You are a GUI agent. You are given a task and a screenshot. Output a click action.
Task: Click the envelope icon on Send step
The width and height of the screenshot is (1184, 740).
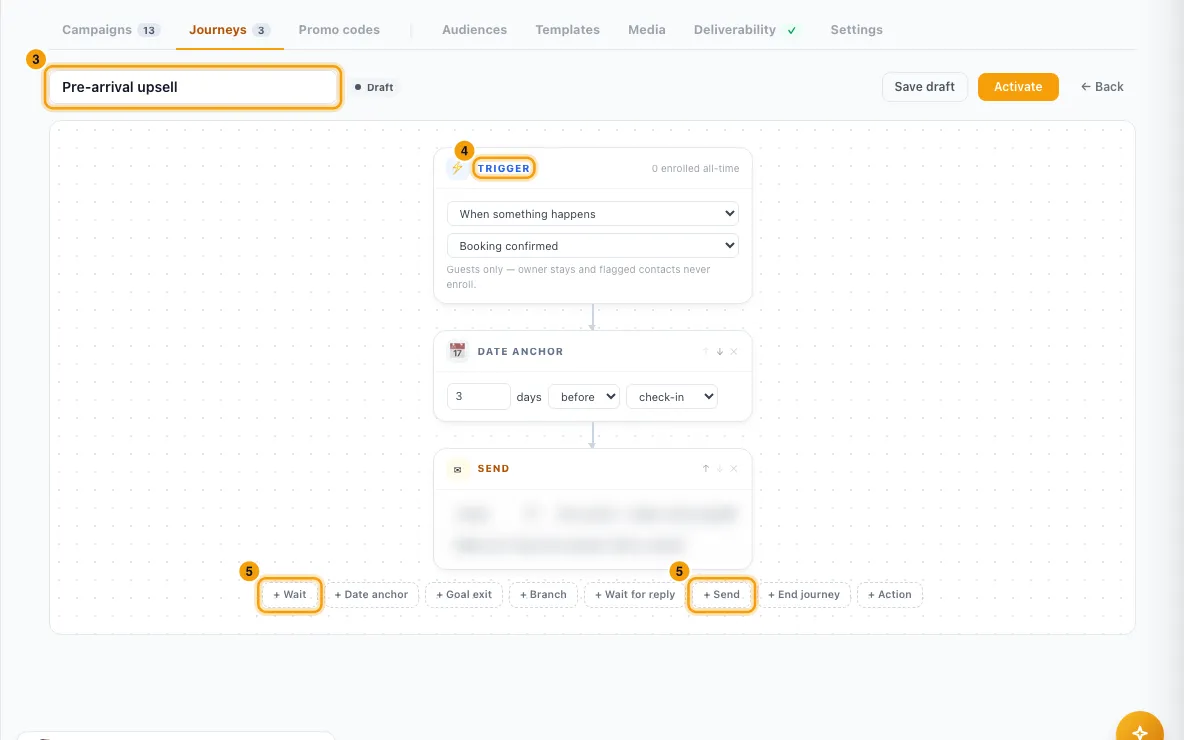click(x=457, y=469)
